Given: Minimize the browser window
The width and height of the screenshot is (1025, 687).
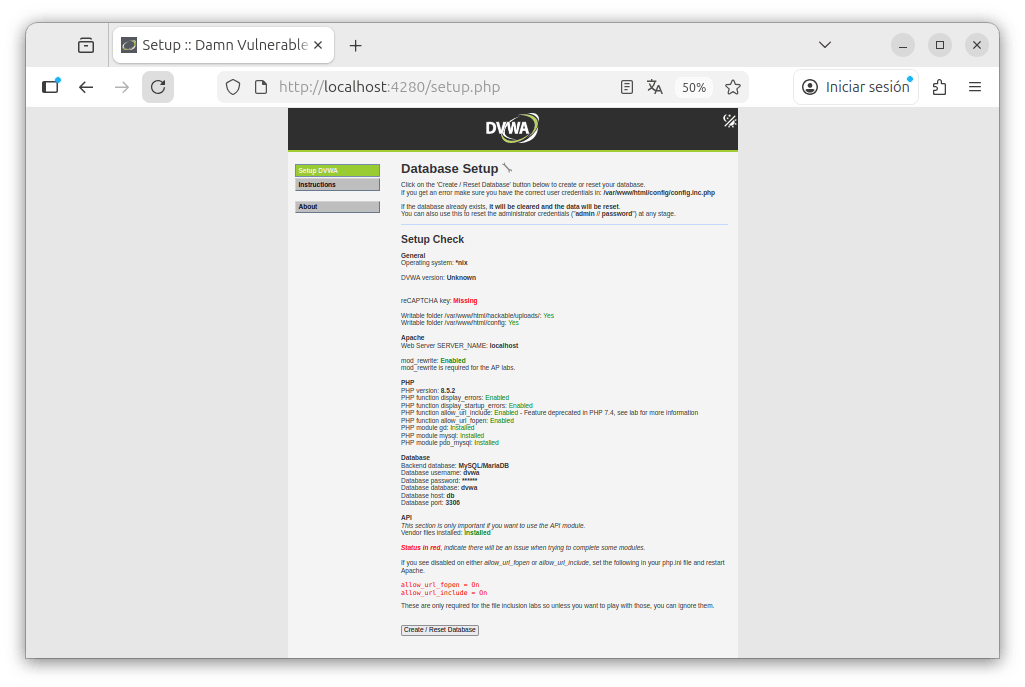Looking at the screenshot, I should coord(903,45).
